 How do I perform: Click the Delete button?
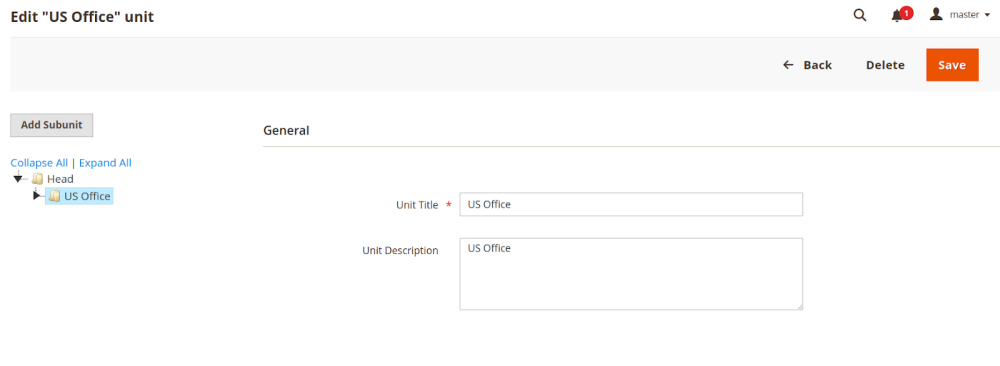pos(885,65)
